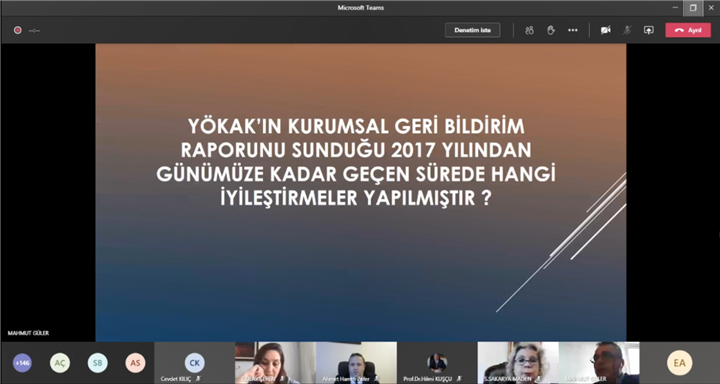The height and width of the screenshot is (384, 720).
Task: Open the more actions ellipsis menu
Action: pyautogui.click(x=573, y=30)
